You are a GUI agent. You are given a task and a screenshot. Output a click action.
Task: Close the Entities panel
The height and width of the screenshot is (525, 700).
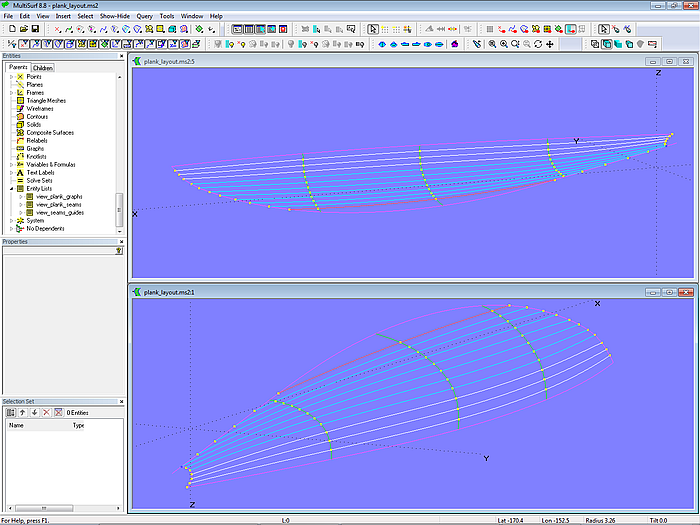[119, 57]
